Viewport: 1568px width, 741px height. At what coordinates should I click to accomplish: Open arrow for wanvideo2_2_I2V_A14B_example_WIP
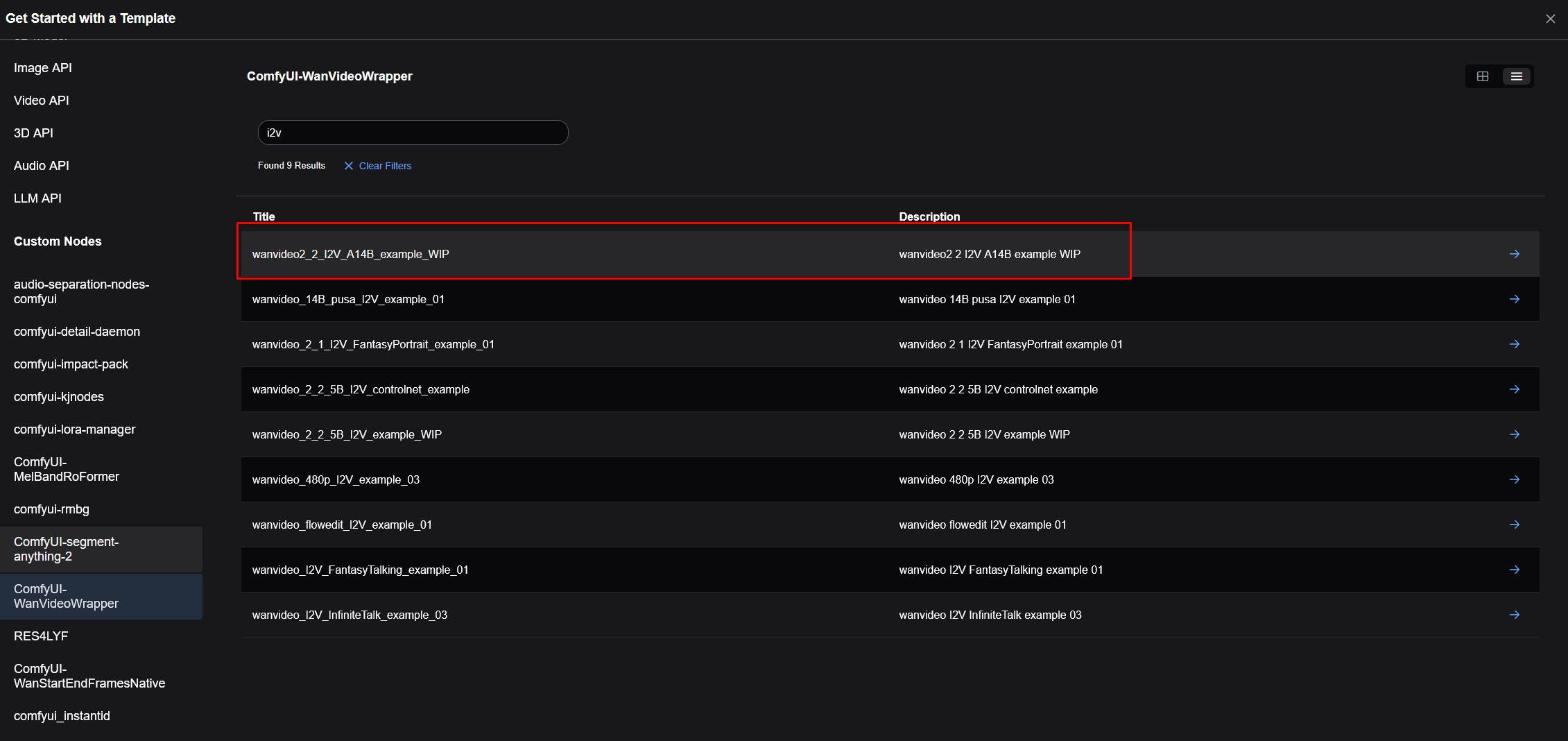click(x=1515, y=254)
